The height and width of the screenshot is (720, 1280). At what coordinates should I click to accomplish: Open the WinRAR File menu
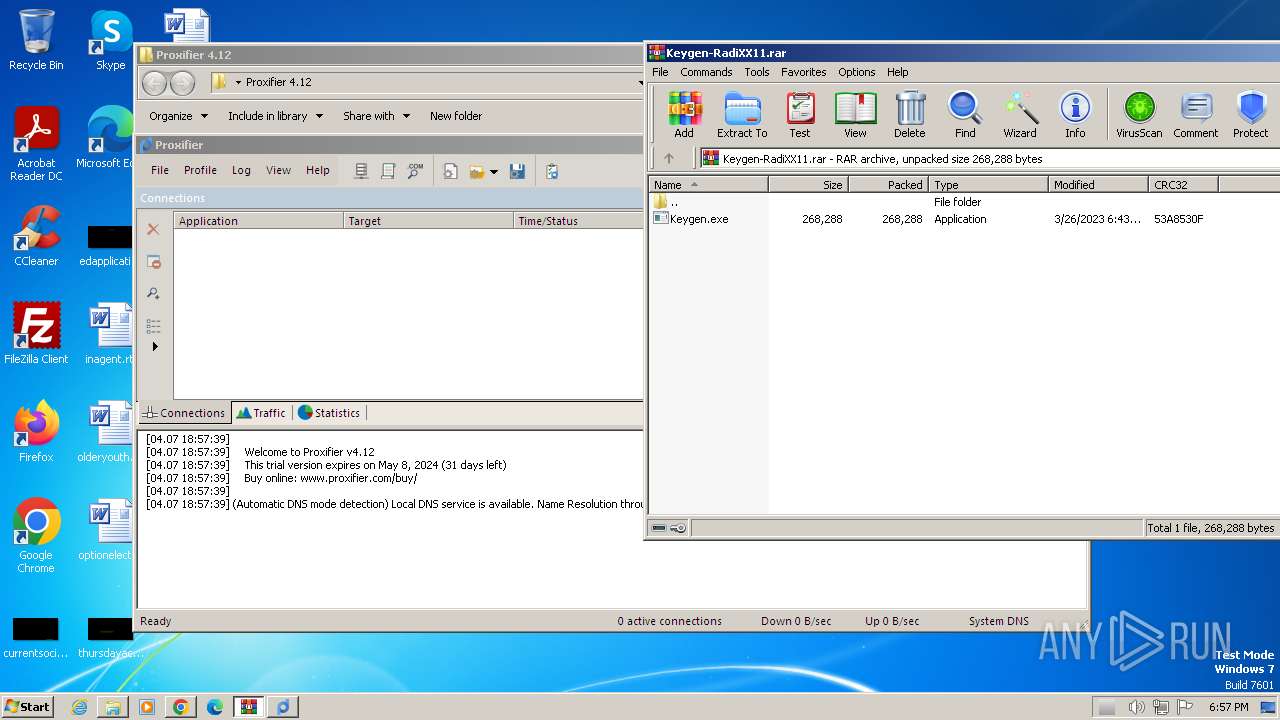coord(660,72)
